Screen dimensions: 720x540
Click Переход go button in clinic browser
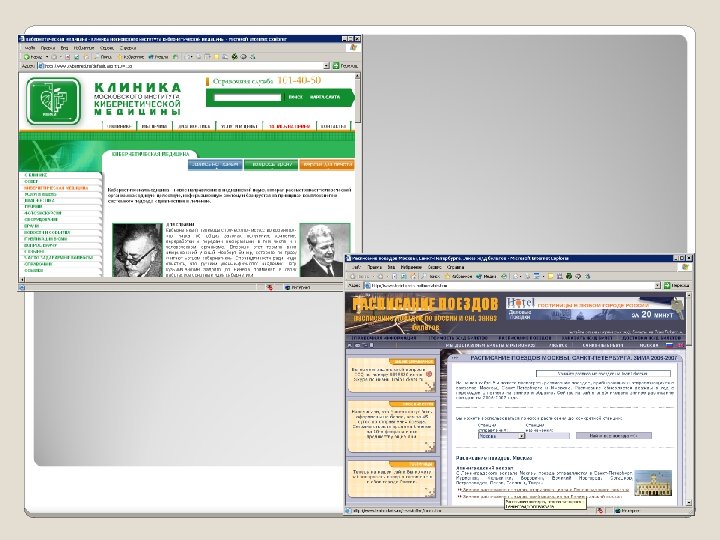[345, 66]
